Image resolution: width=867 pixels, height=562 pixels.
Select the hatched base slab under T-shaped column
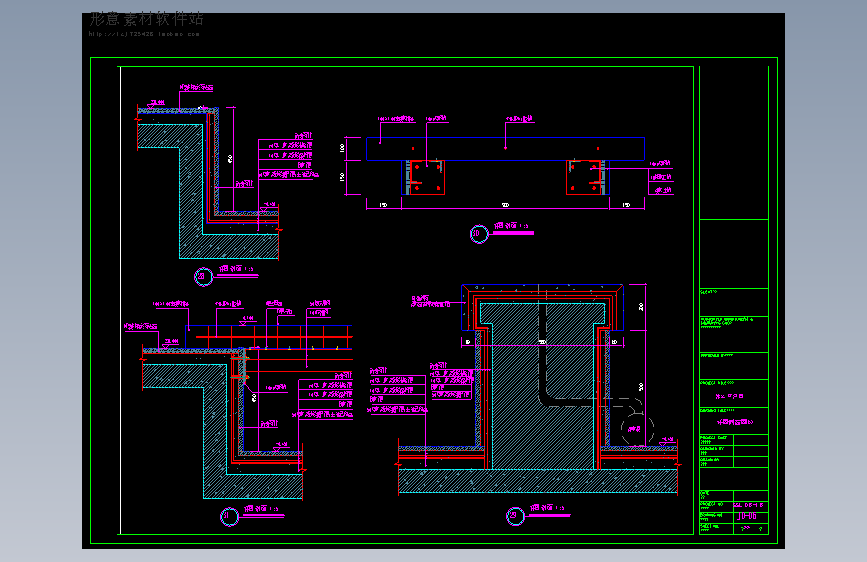[537, 481]
